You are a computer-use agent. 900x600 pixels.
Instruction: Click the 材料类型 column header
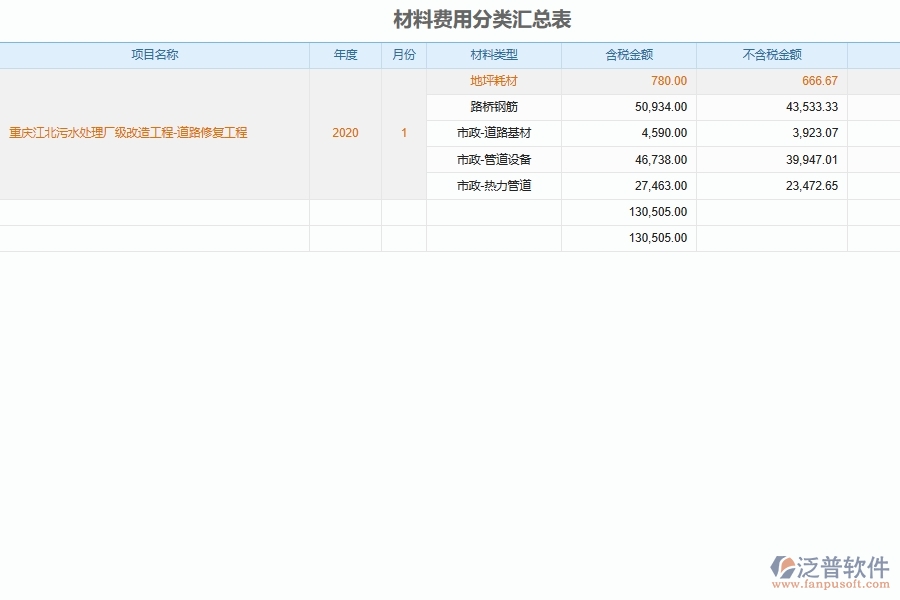pyautogui.click(x=493, y=55)
